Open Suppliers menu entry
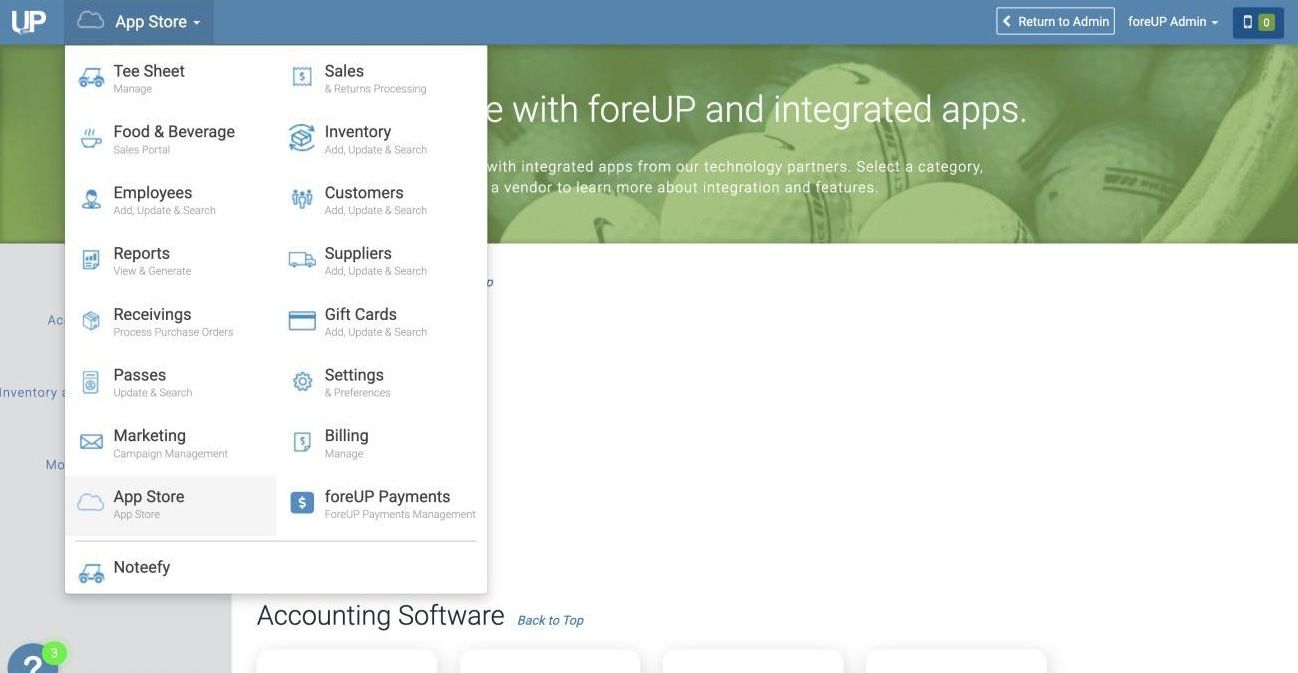Image resolution: width=1298 pixels, height=673 pixels. click(x=381, y=260)
